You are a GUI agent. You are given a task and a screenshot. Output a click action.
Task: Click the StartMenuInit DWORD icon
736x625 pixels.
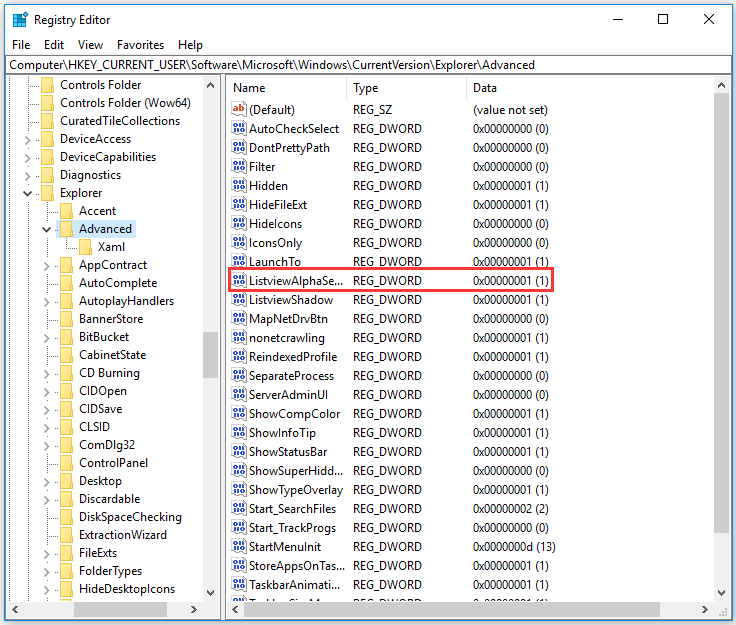[238, 546]
